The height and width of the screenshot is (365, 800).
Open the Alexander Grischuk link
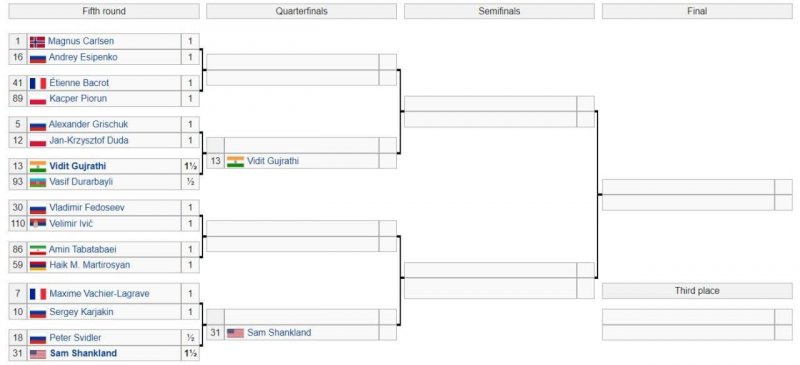click(x=88, y=124)
